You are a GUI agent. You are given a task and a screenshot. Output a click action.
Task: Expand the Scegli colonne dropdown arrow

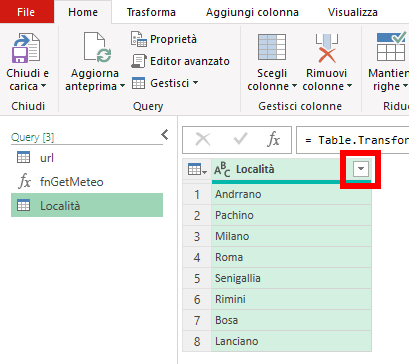[x=294, y=86]
